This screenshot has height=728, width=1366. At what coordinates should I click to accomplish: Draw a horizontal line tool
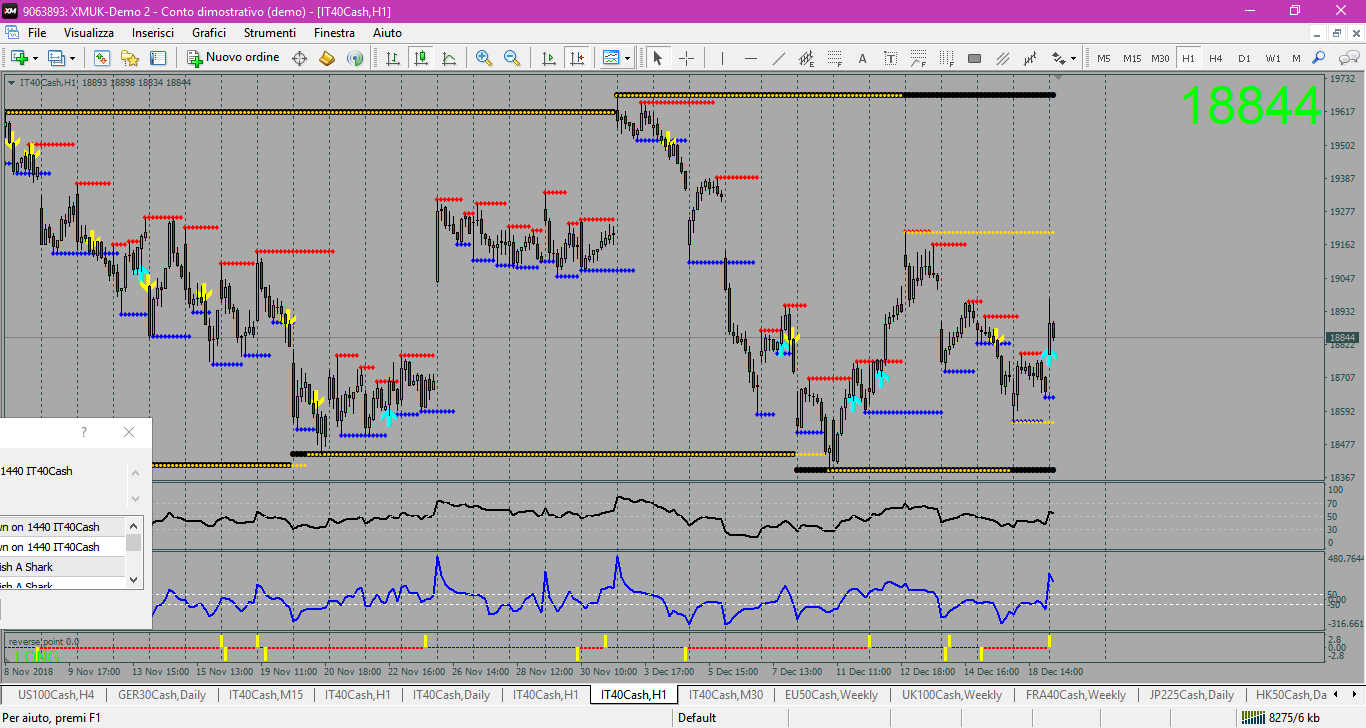point(751,58)
